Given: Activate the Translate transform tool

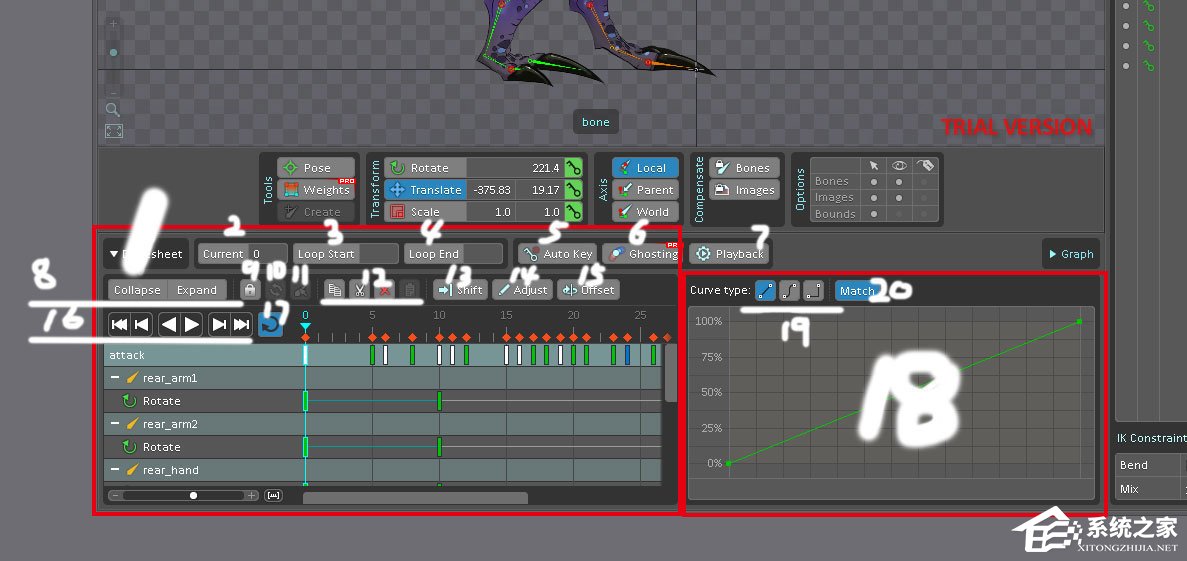Looking at the screenshot, I should (x=425, y=189).
